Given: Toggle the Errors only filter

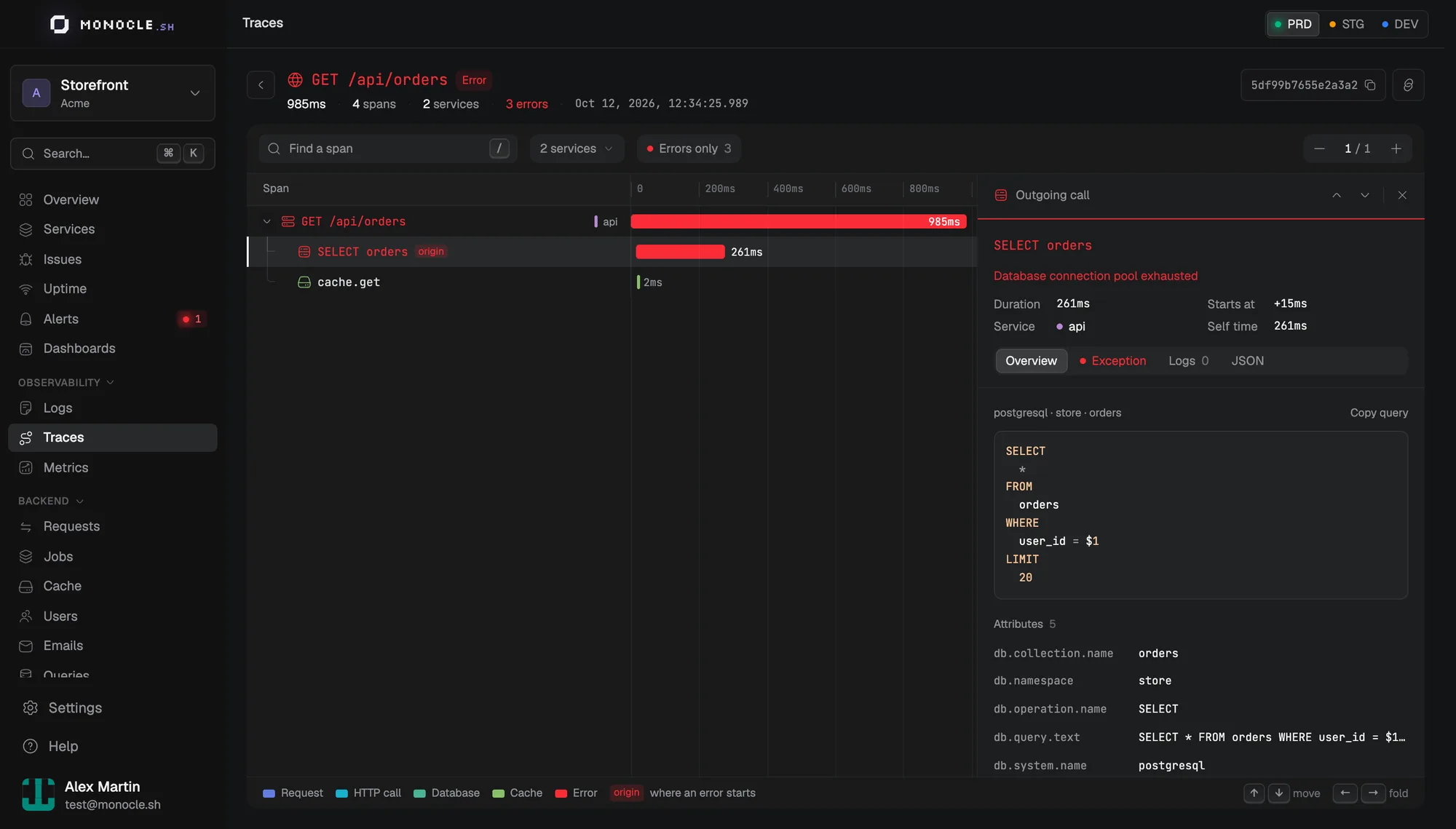Looking at the screenshot, I should pyautogui.click(x=689, y=148).
